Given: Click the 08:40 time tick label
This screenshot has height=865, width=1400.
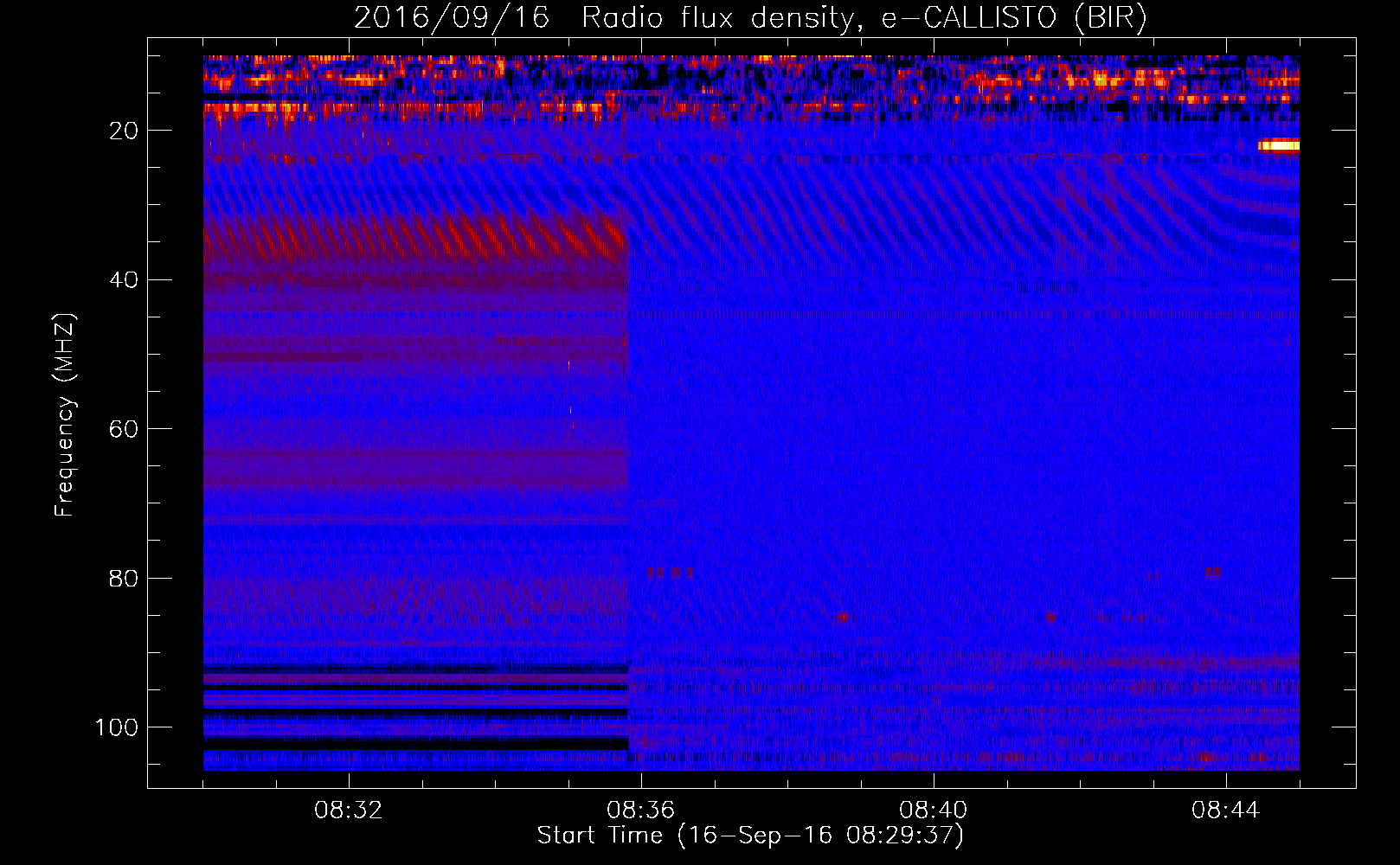Looking at the screenshot, I should point(934,811).
